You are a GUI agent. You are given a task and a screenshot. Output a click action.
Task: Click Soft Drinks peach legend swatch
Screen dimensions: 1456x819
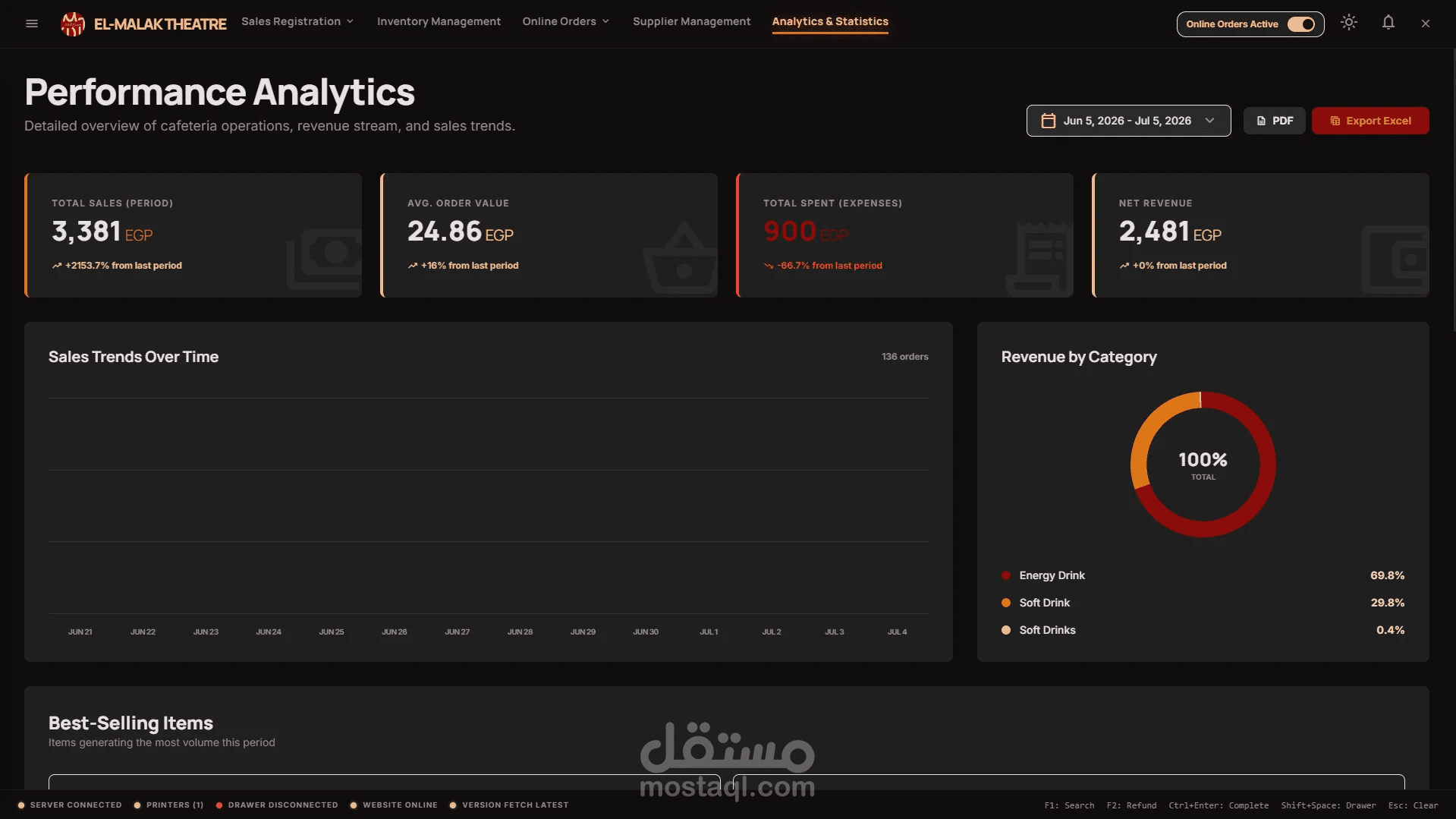[x=1006, y=630]
